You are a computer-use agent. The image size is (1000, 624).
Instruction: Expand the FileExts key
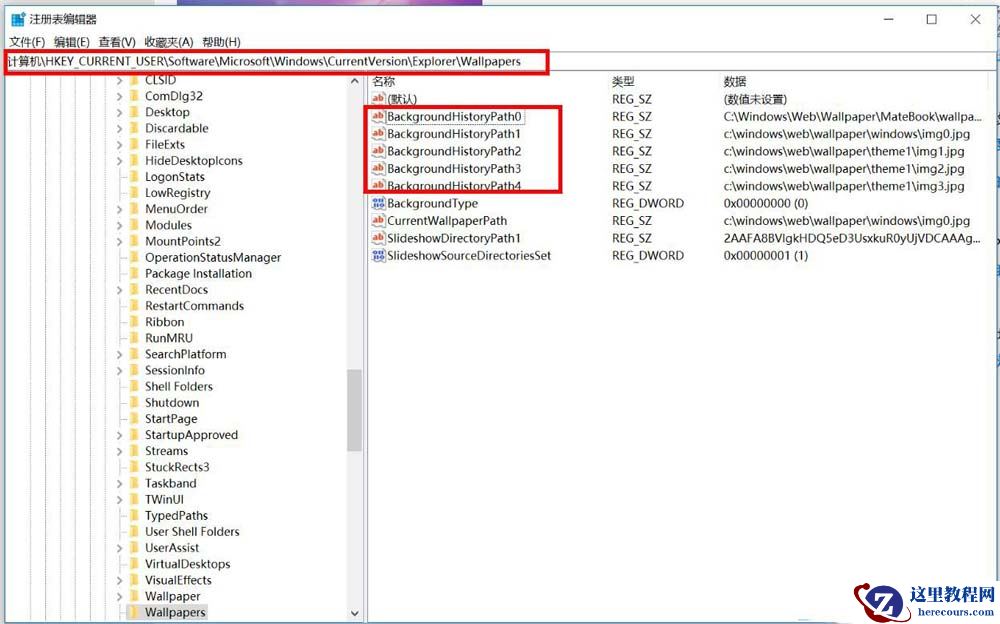click(x=119, y=144)
